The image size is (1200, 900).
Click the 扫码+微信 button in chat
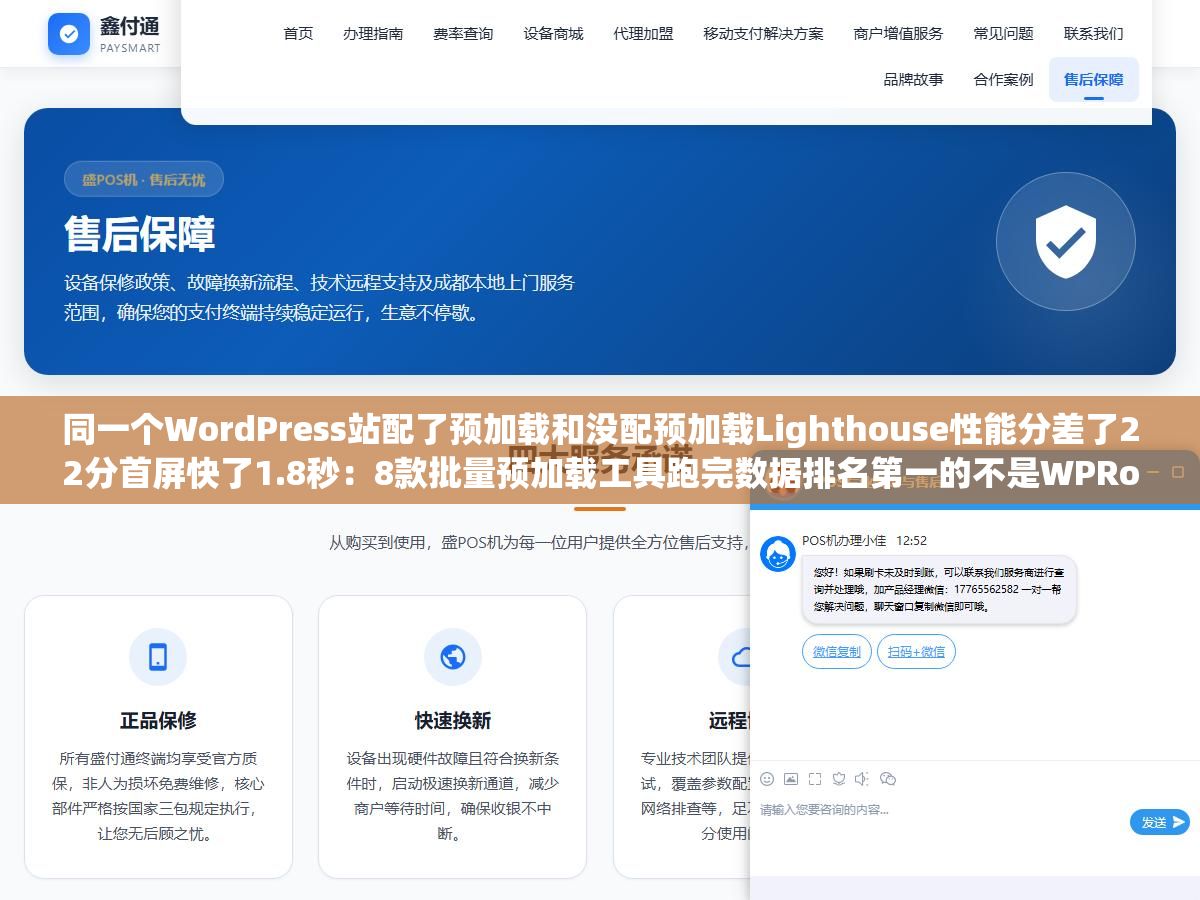[916, 652]
